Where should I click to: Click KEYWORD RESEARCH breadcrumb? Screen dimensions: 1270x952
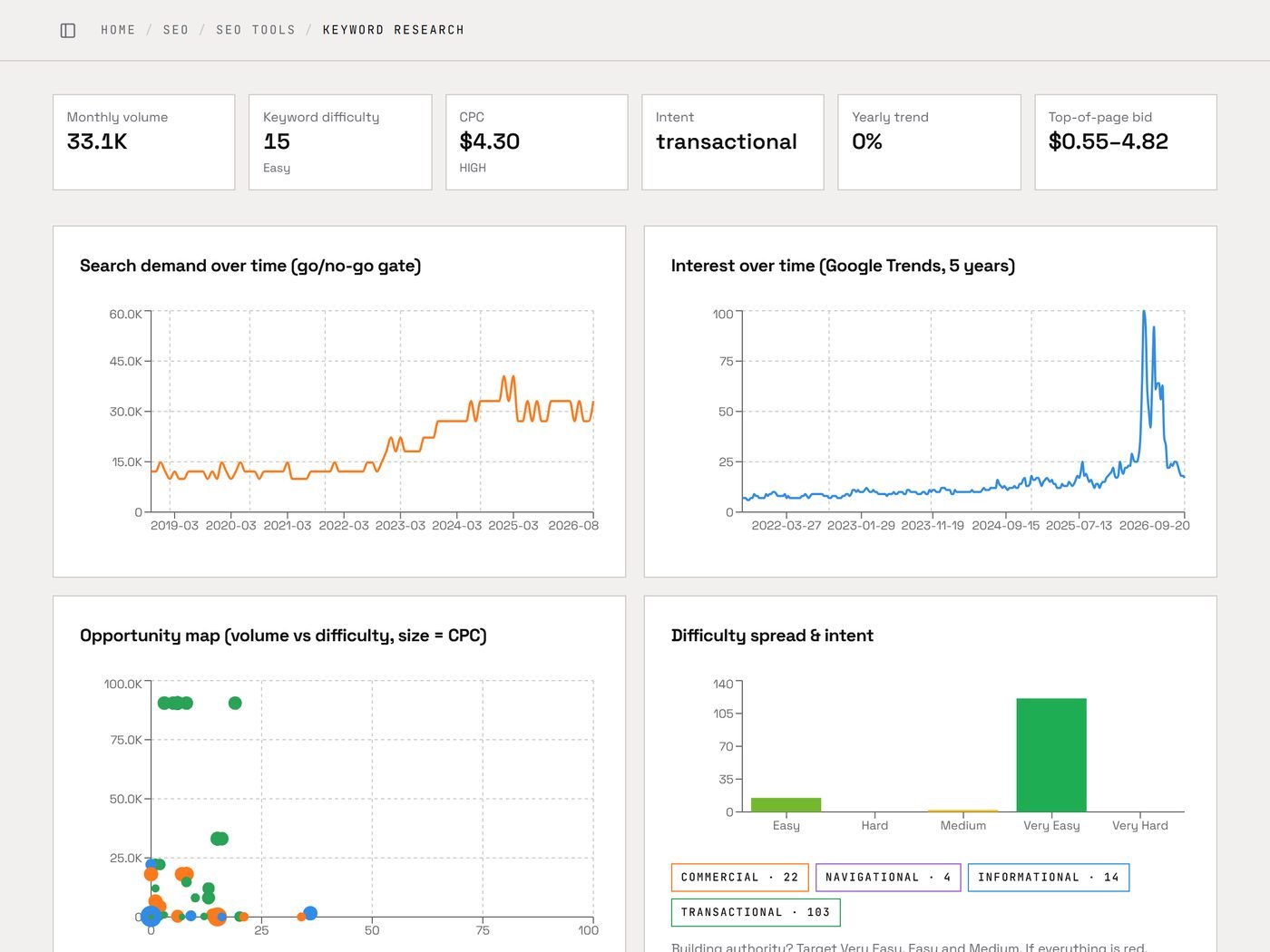394,30
